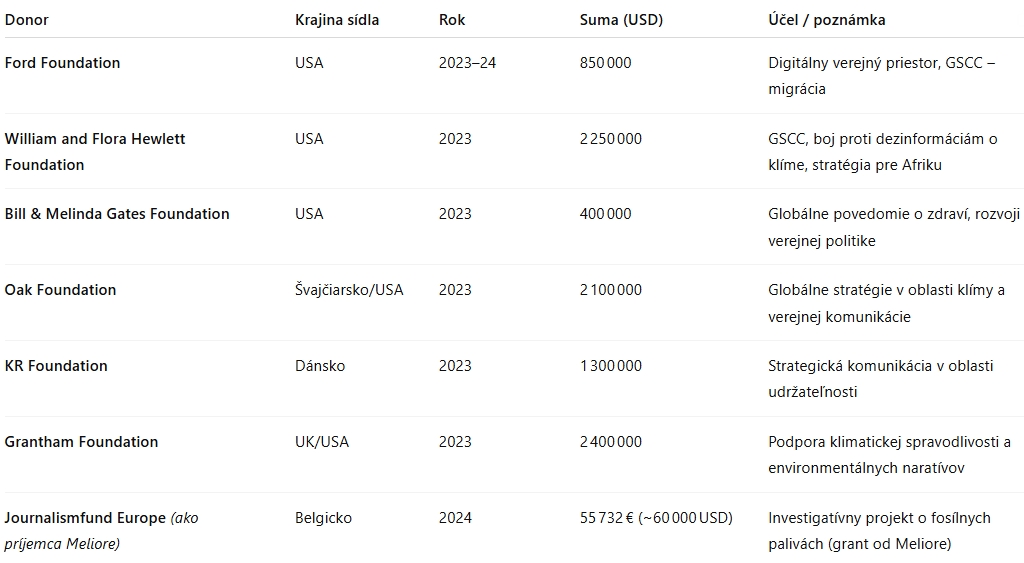This screenshot has height=563, width=1024.
Task: Click the Donor column header
Action: [27, 20]
